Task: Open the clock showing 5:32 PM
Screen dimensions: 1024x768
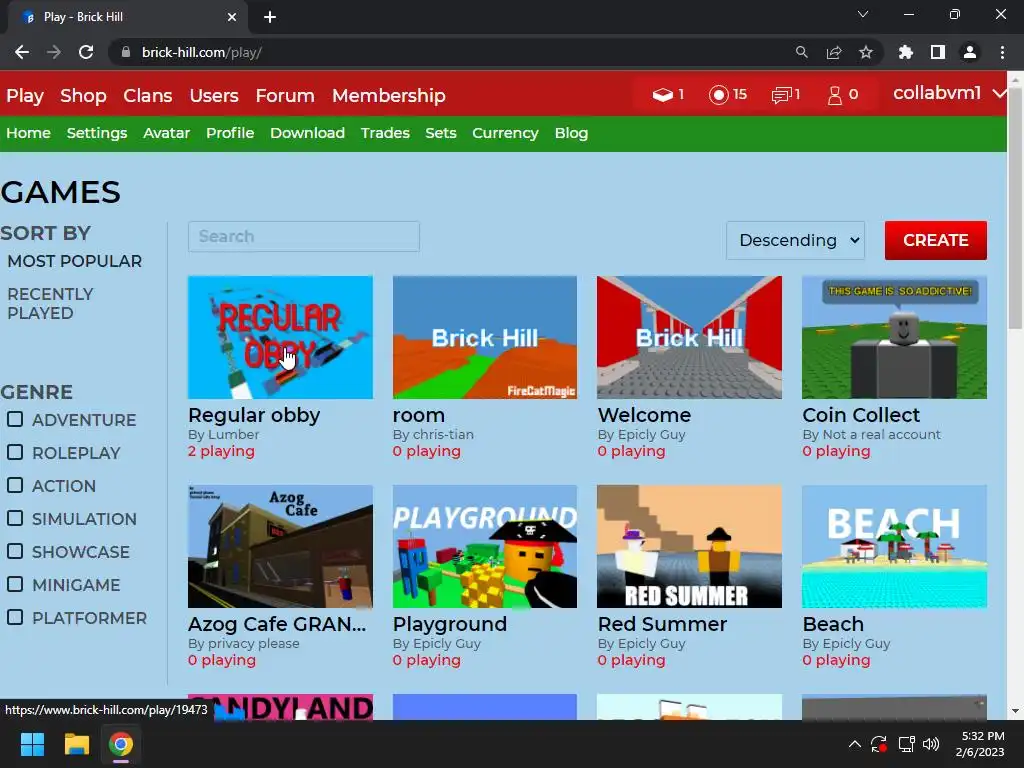Action: point(980,744)
